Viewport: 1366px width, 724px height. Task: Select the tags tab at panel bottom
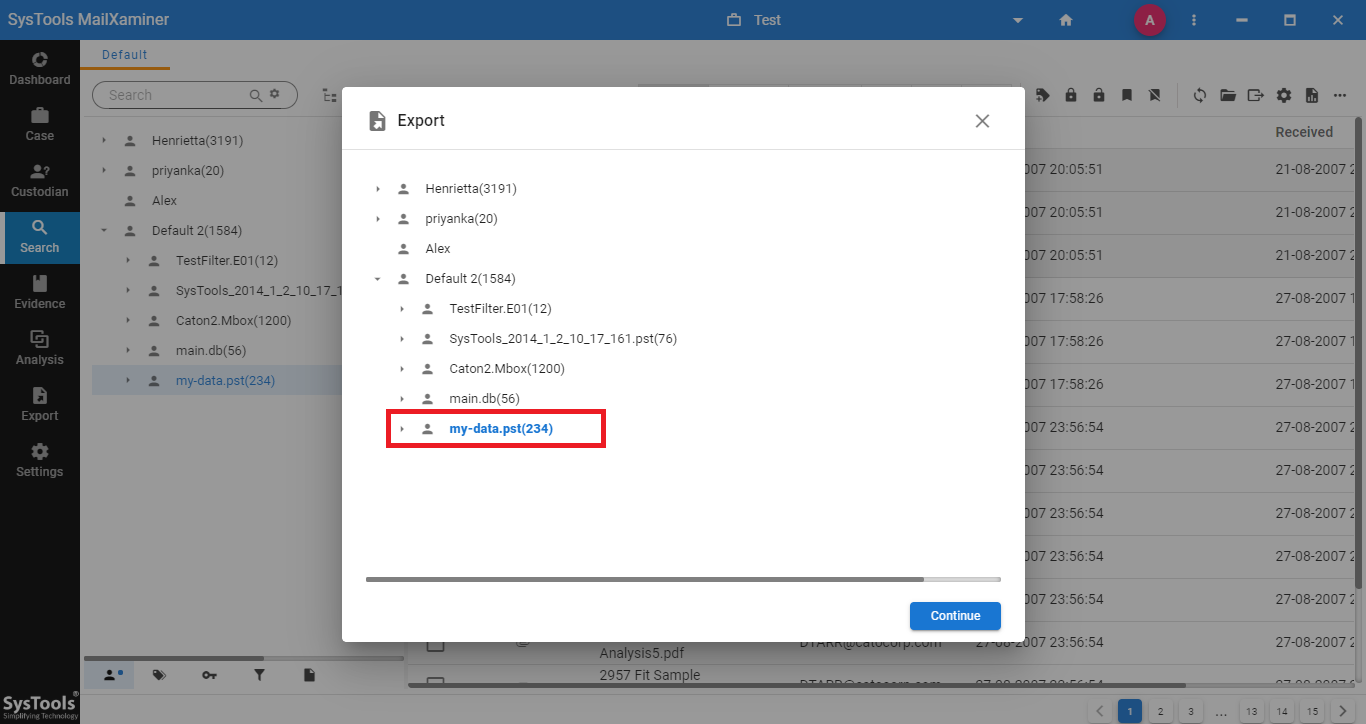click(159, 676)
